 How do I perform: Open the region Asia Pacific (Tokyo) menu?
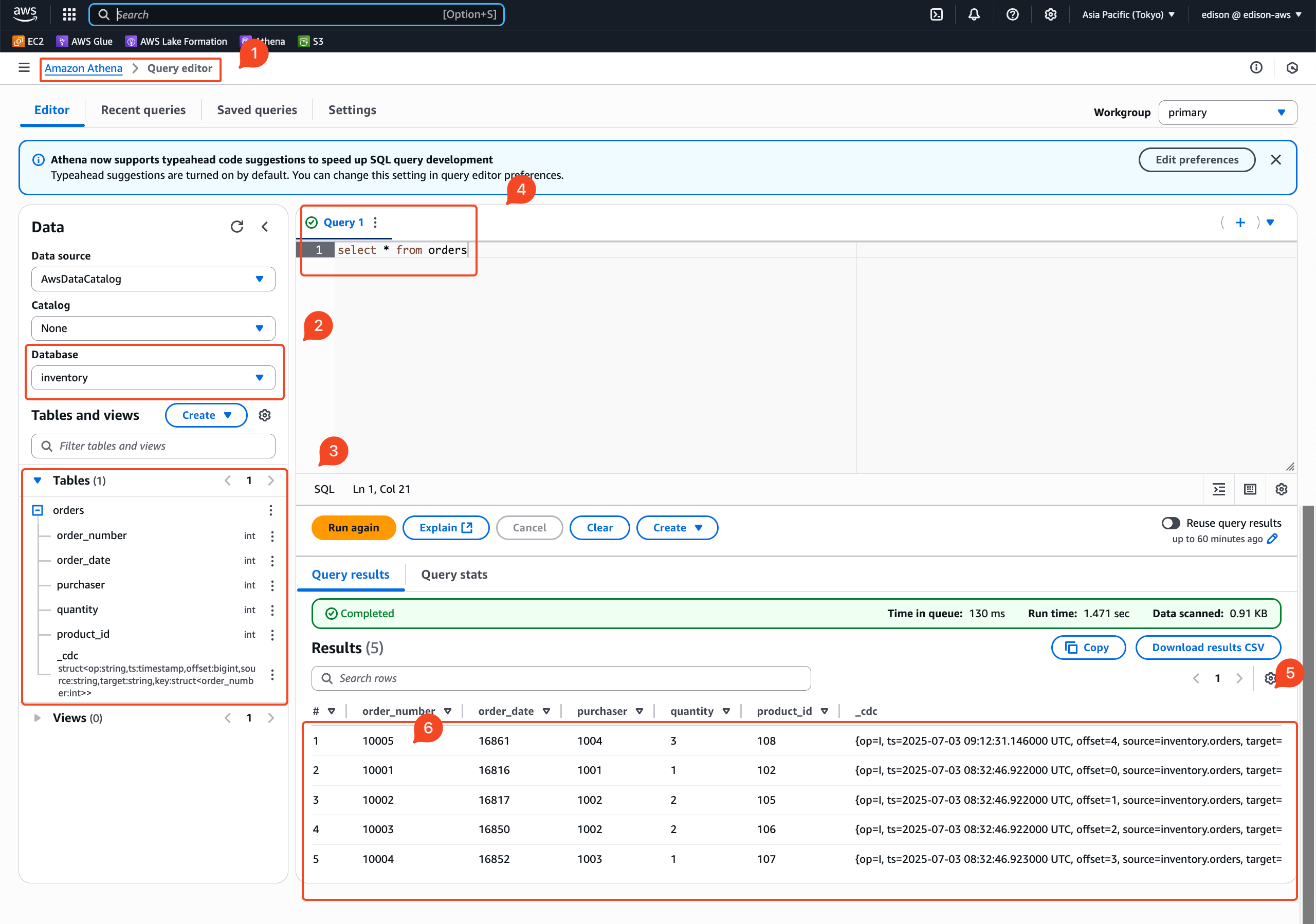pyautogui.click(x=1128, y=14)
